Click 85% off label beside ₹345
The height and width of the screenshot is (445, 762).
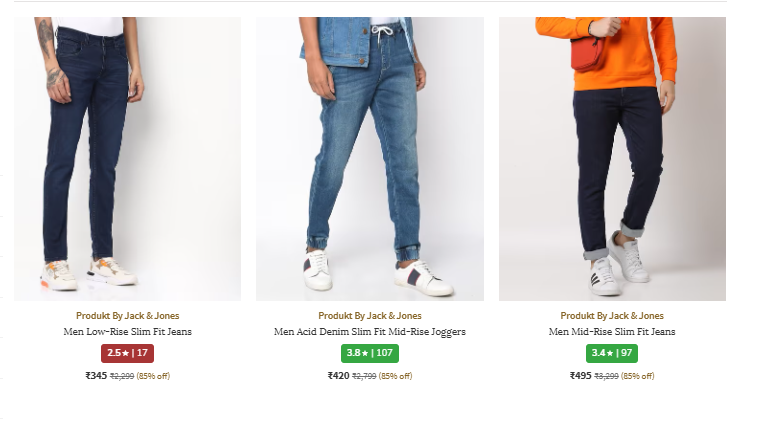153,377
